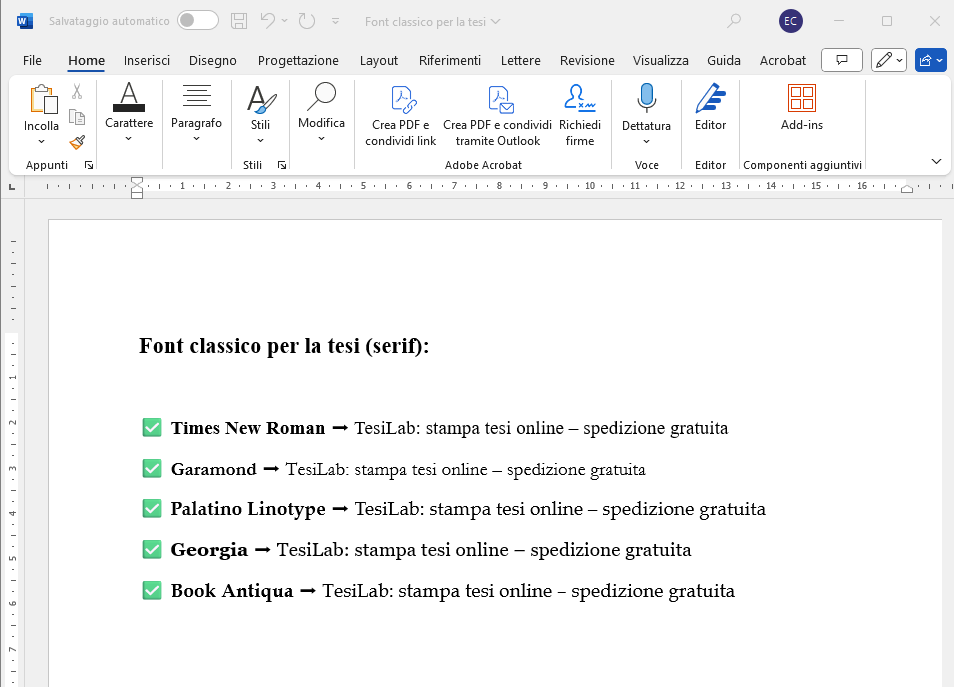Open Crea PDF e condividi link
The height and width of the screenshot is (687, 954).
[401, 115]
